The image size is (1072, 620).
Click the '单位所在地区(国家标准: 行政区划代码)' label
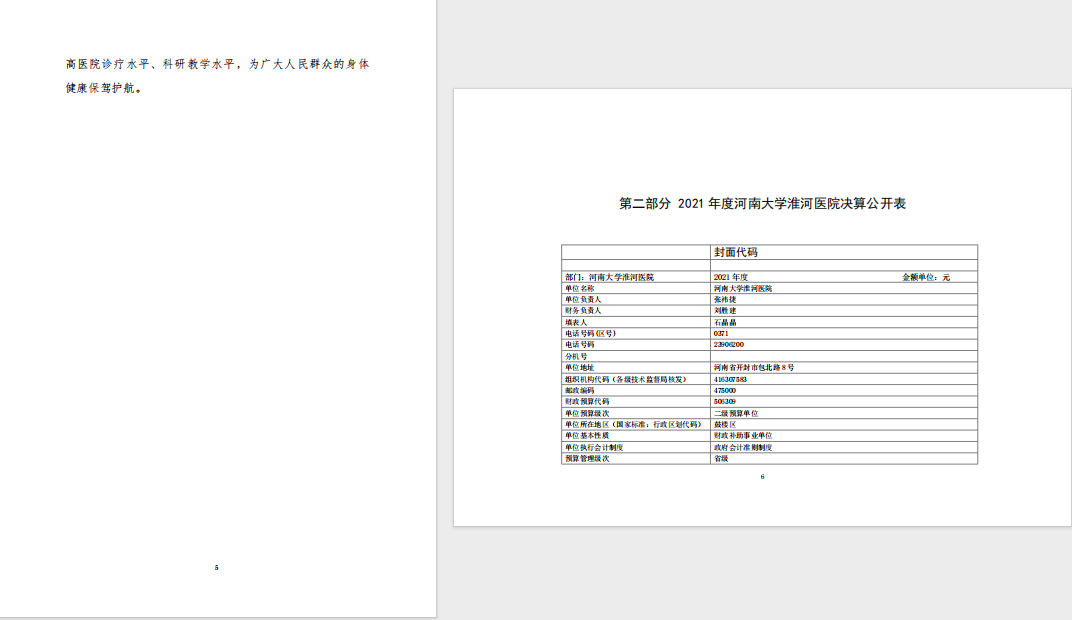pos(633,424)
